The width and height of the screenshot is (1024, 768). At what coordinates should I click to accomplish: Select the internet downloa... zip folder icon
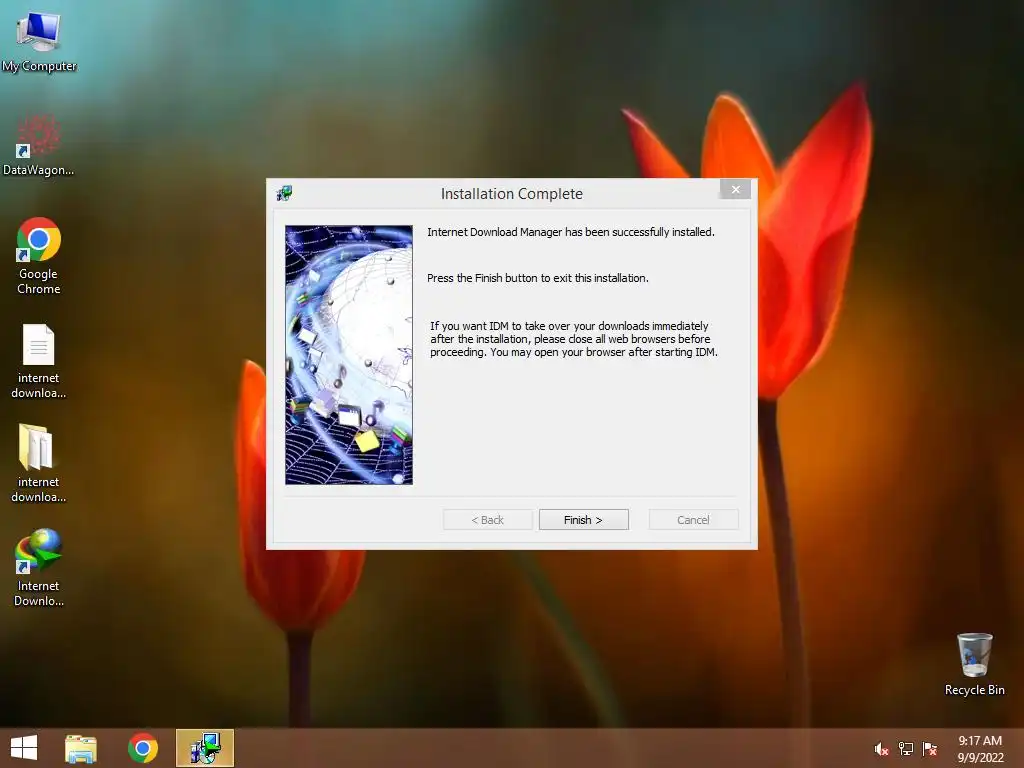(x=39, y=464)
